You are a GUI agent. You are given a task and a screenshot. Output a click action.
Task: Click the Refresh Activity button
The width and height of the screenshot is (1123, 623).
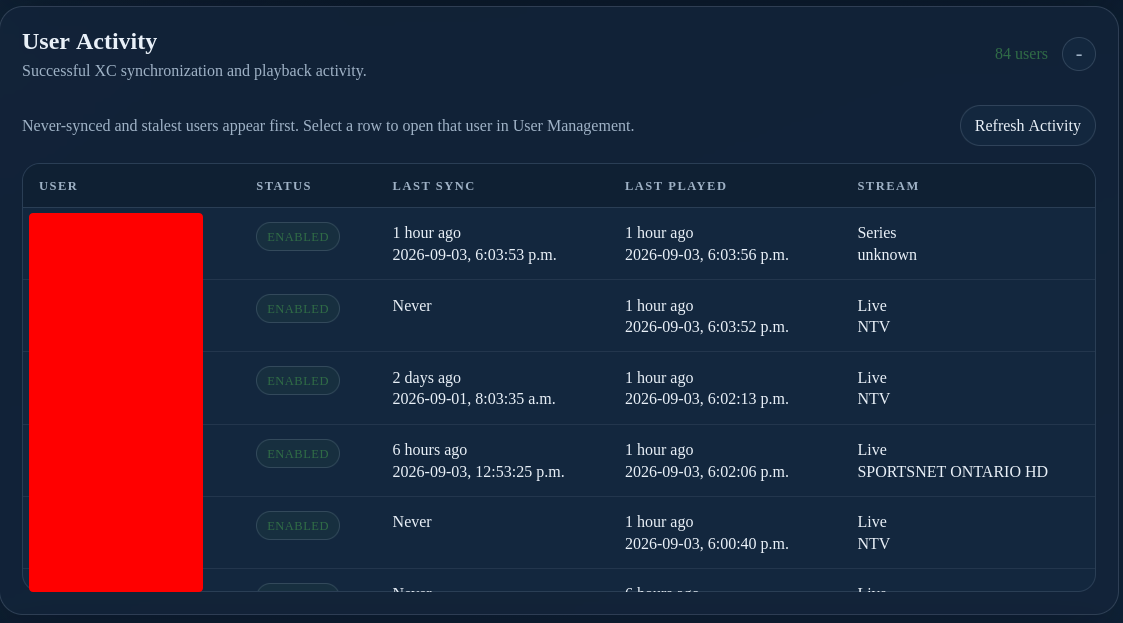[1028, 125]
